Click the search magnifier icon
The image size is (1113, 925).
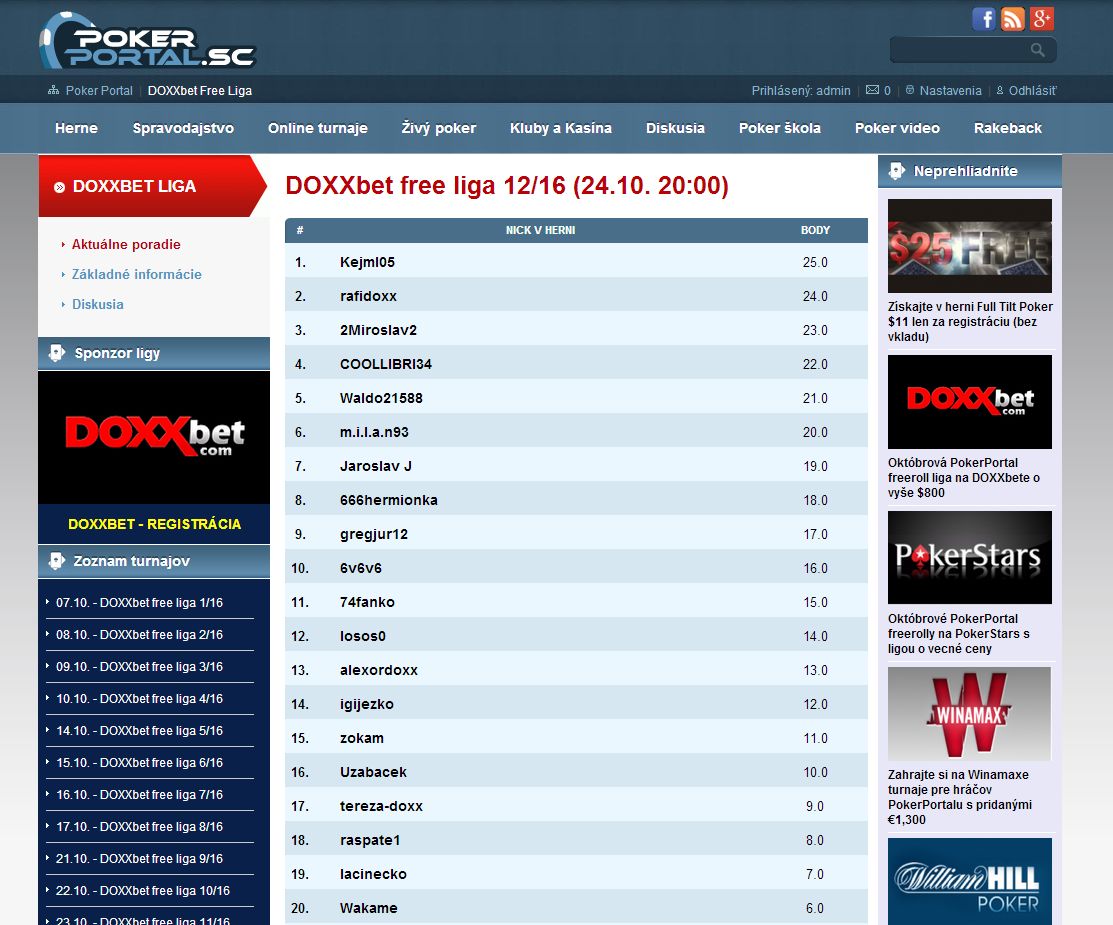(1038, 50)
